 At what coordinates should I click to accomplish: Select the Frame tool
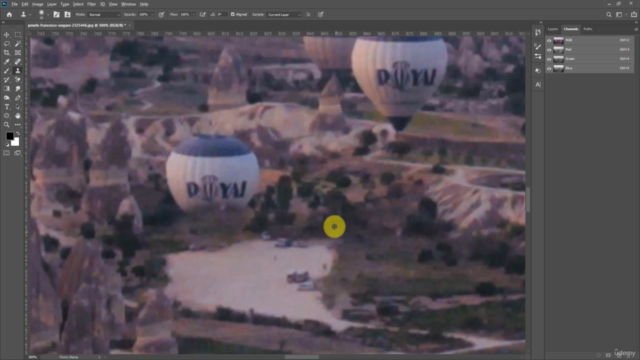pyautogui.click(x=18, y=53)
